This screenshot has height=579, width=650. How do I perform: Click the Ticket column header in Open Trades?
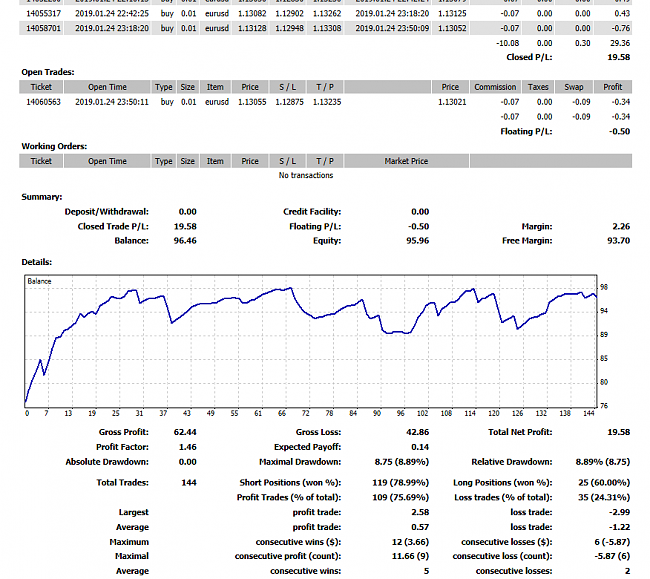(x=41, y=87)
